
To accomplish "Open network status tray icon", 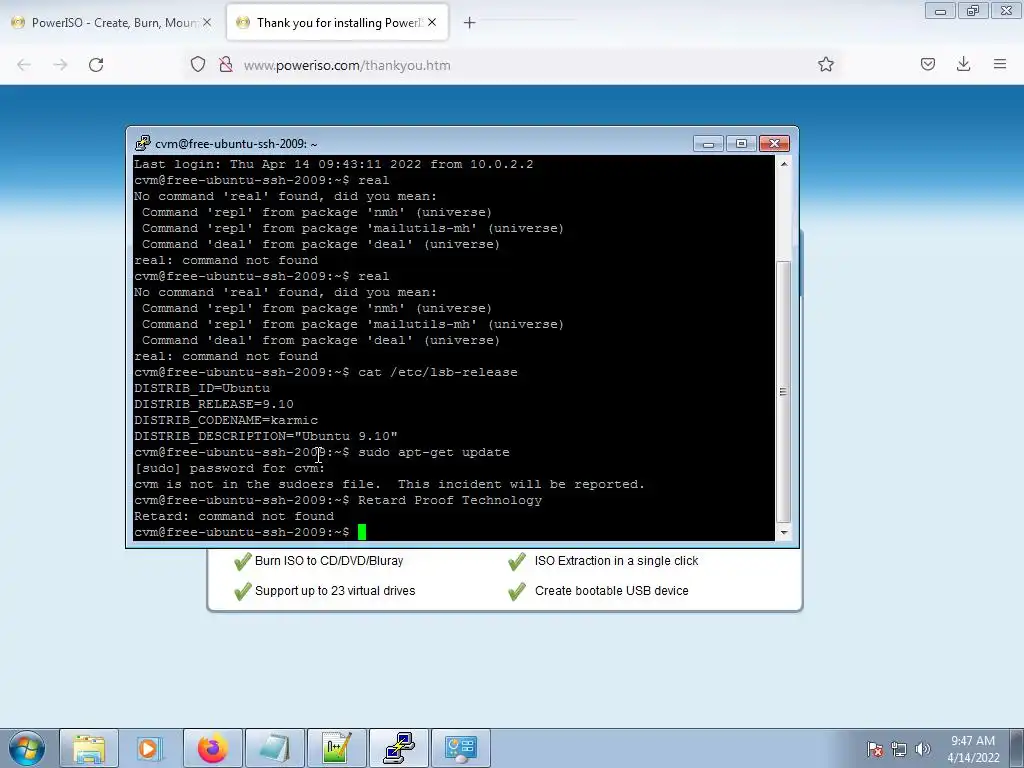I will pyautogui.click(x=899, y=749).
